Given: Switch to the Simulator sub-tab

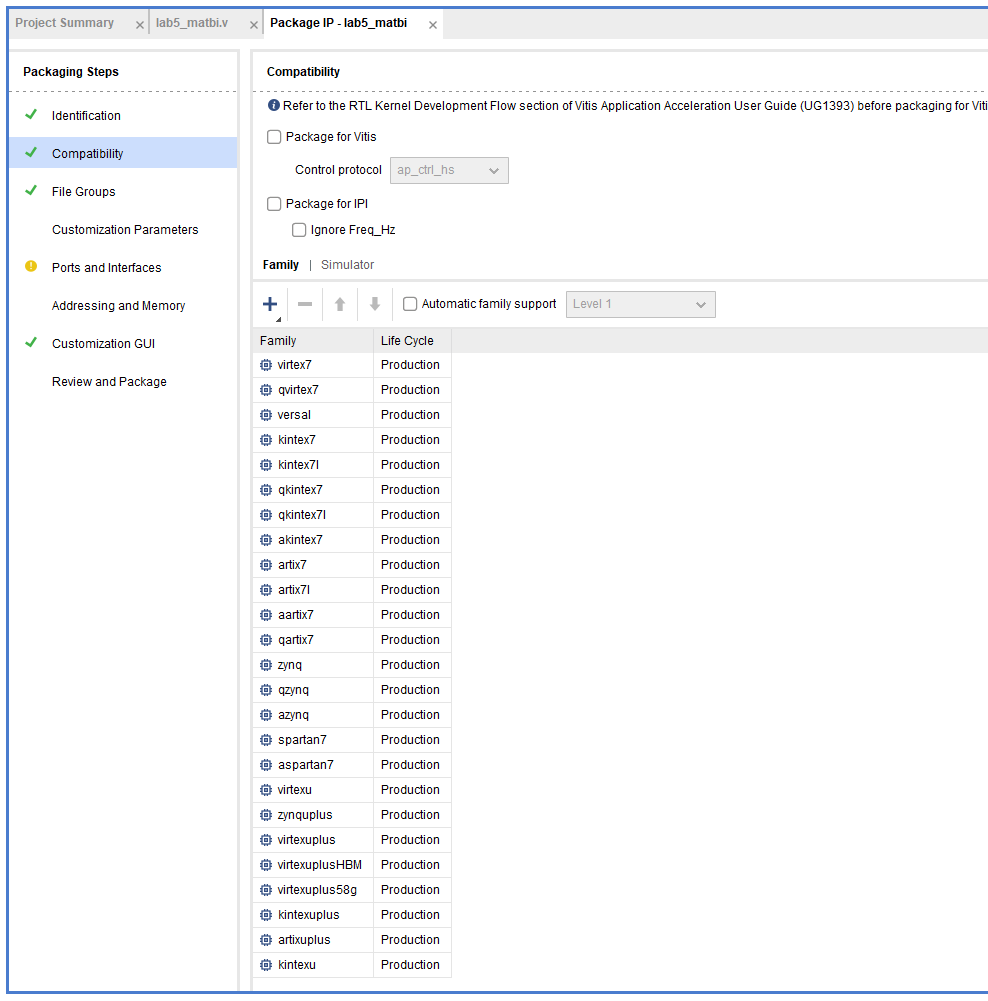Looking at the screenshot, I should tap(347, 265).
